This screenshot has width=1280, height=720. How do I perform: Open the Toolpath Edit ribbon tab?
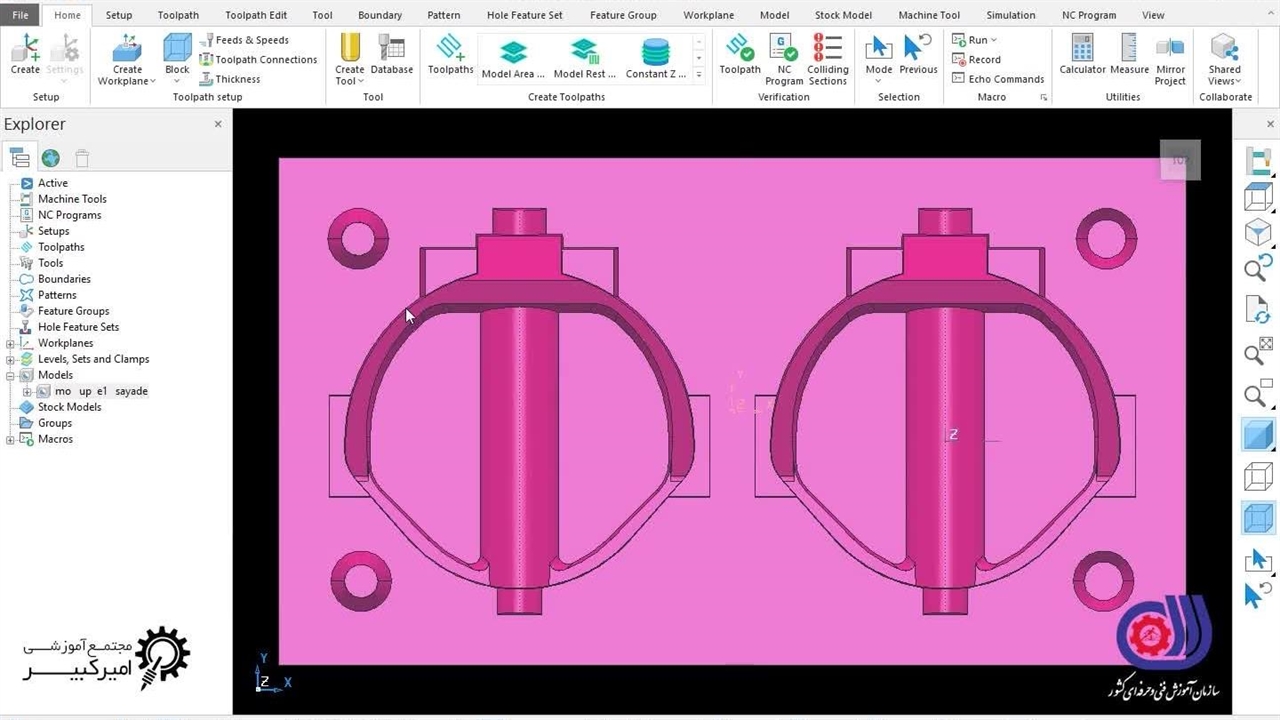[x=256, y=15]
